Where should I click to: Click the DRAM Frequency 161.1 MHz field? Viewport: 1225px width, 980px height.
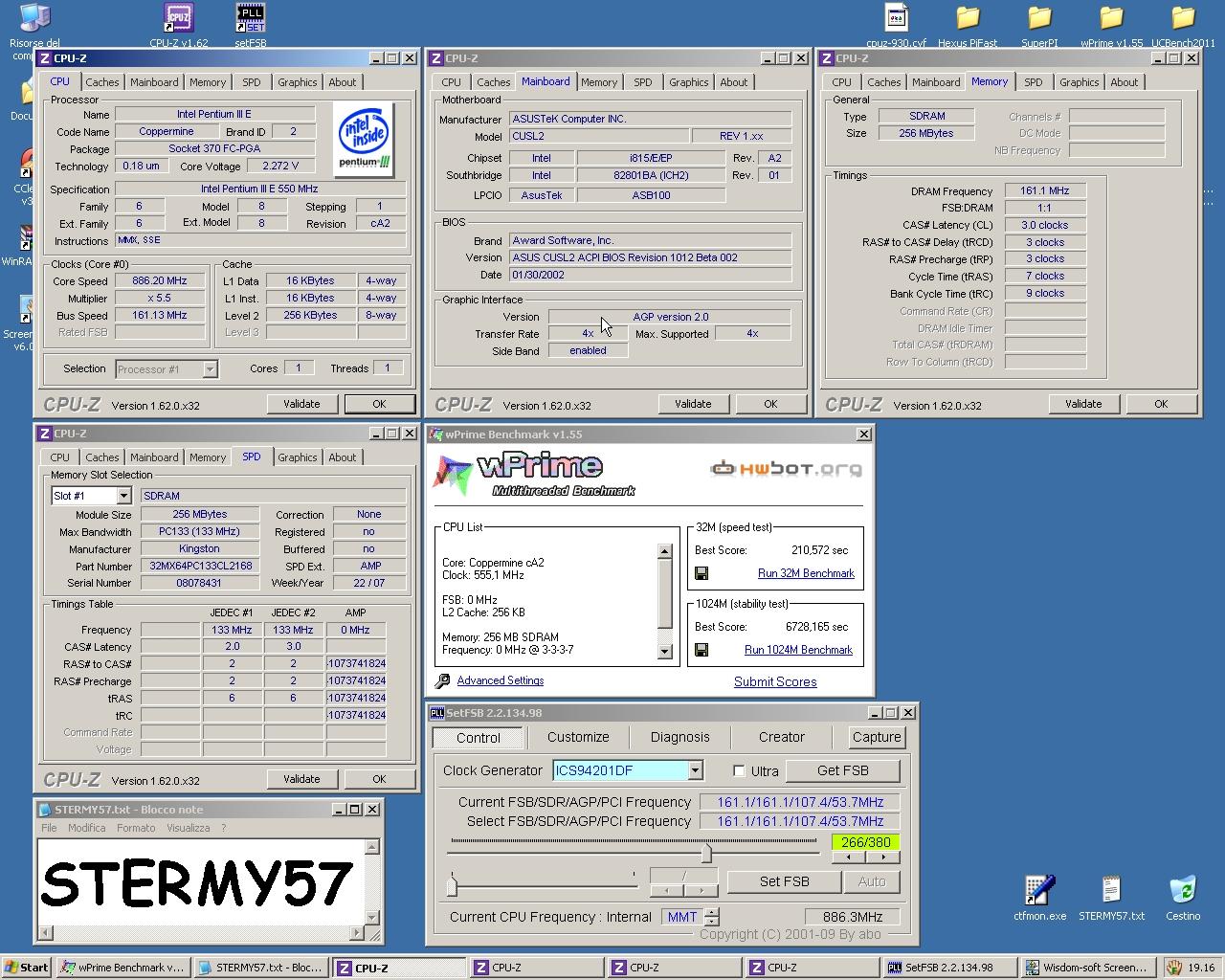tap(1045, 191)
